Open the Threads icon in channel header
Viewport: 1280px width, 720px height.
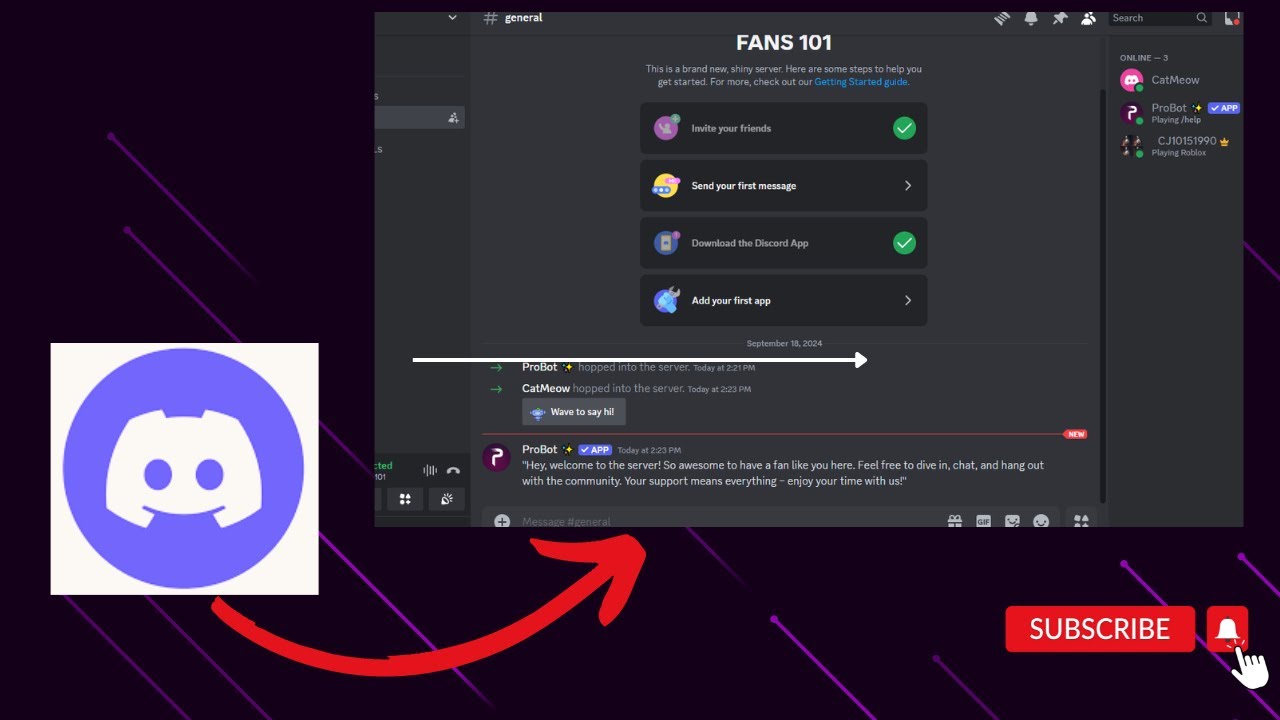tap(1001, 18)
